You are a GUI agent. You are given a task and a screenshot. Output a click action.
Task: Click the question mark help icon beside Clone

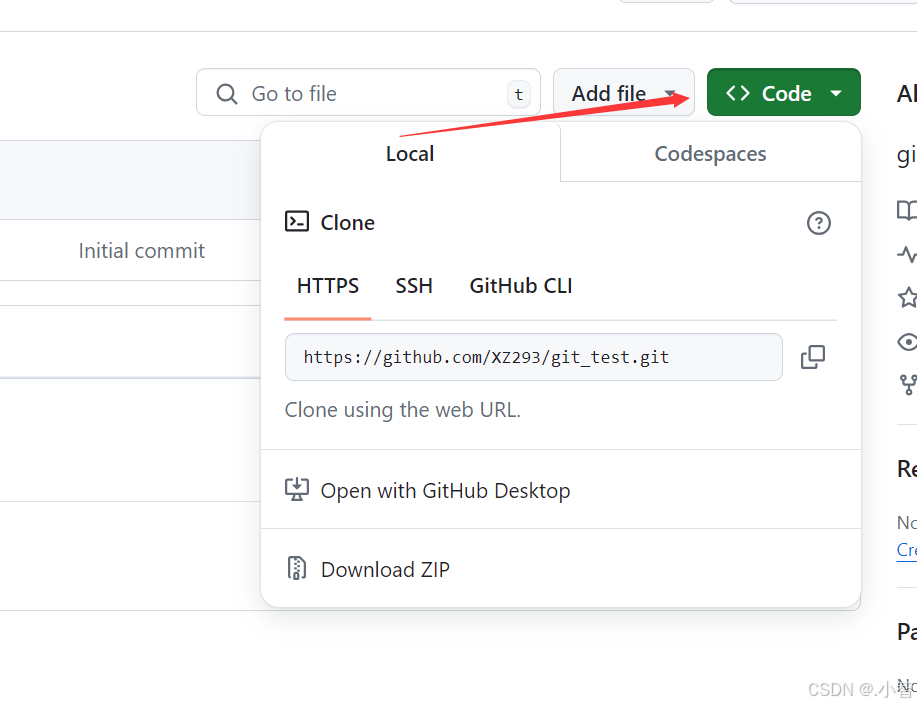point(818,223)
